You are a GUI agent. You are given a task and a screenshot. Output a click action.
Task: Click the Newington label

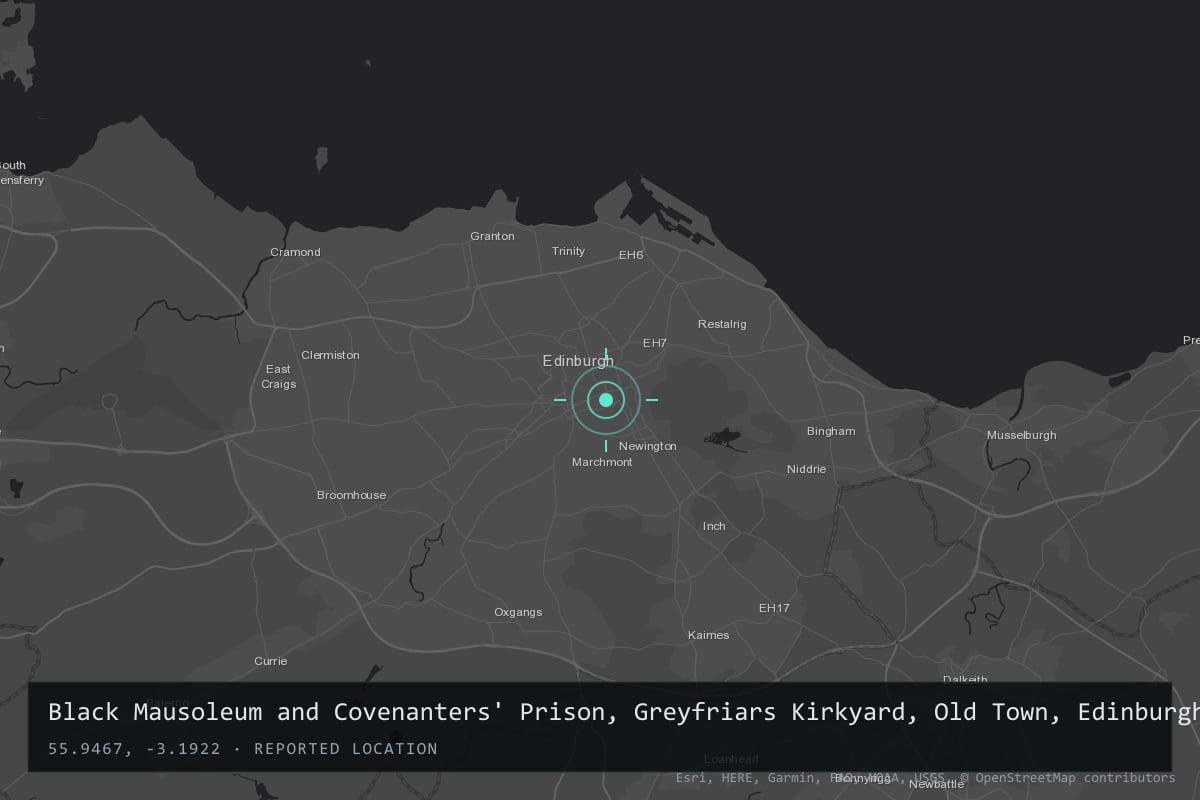pyautogui.click(x=648, y=446)
